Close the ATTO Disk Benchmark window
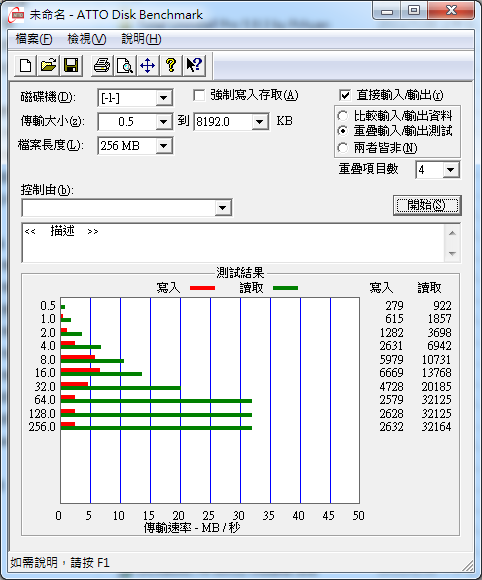 pyautogui.click(x=451, y=11)
